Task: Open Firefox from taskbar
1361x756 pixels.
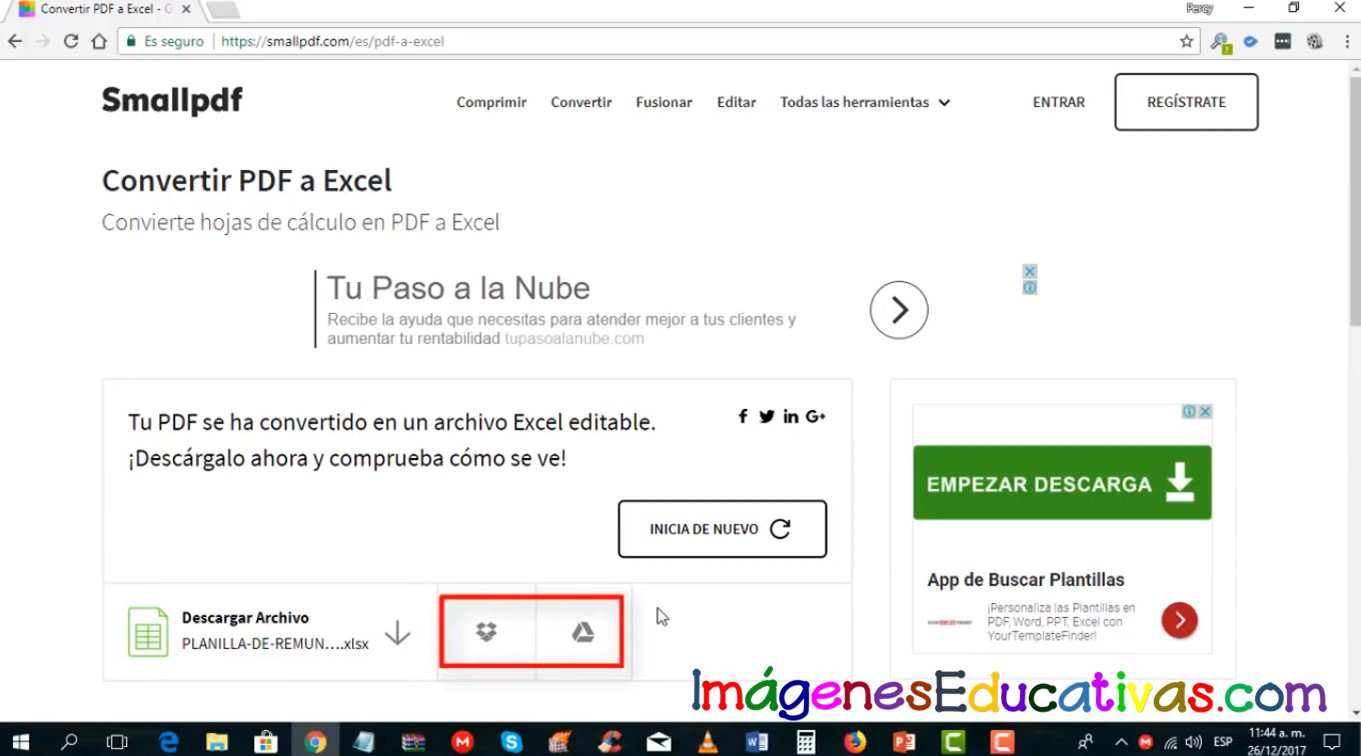Action: pos(855,742)
